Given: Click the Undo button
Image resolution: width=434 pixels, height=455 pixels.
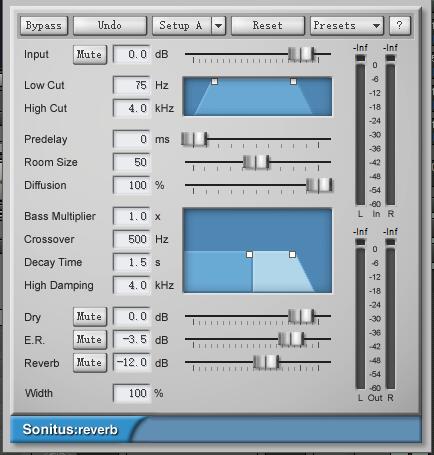Looking at the screenshot, I should 110,26.
